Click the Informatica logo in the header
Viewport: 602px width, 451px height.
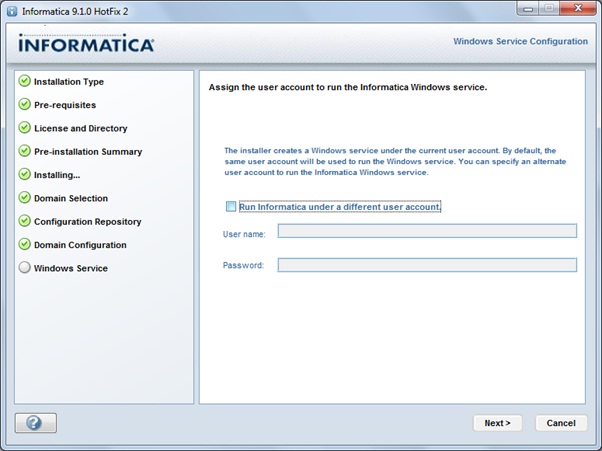pos(86,43)
